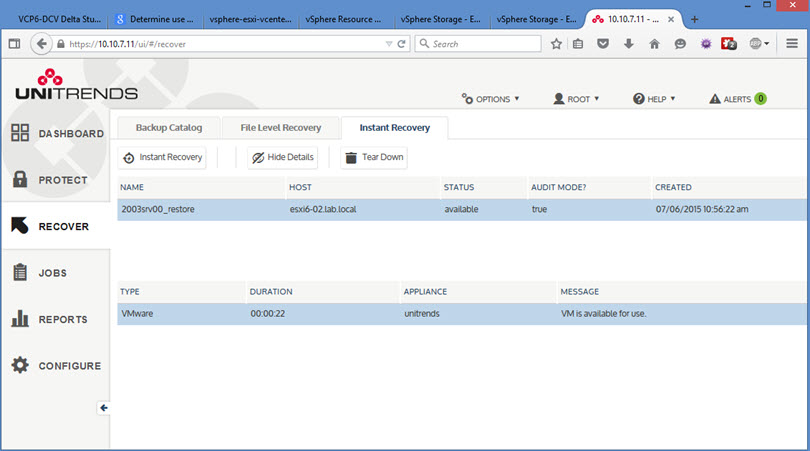Click the APPLIANCE column header
This screenshot has width=810, height=451.
click(x=425, y=291)
